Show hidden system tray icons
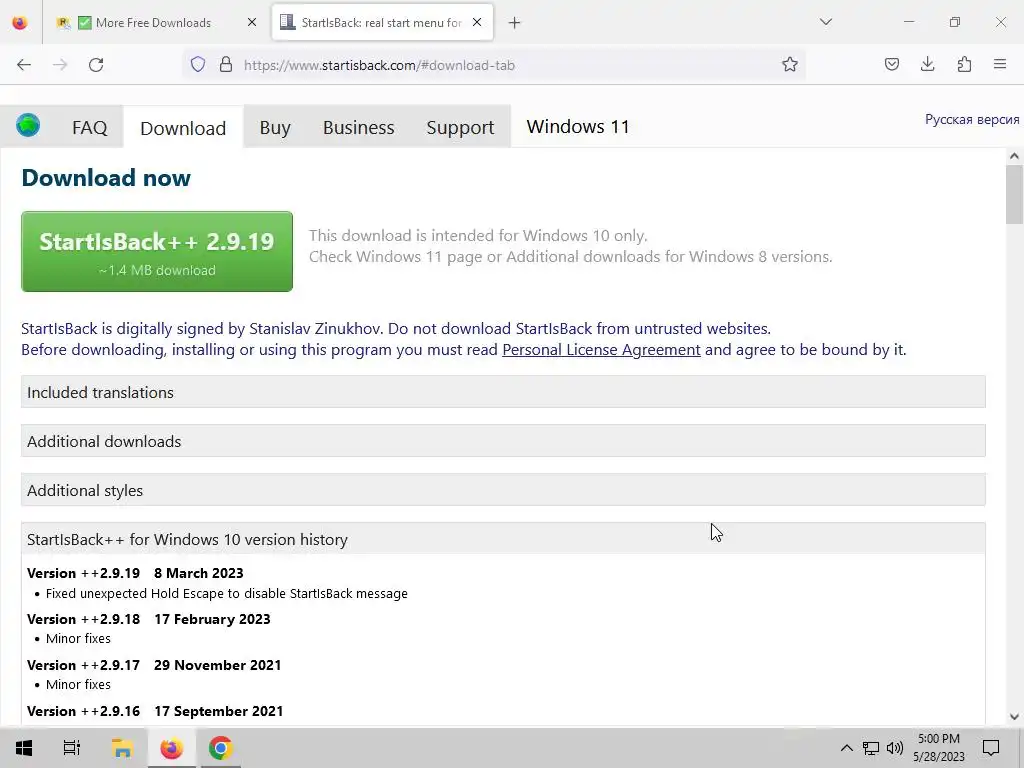1024x768 pixels. coord(846,748)
